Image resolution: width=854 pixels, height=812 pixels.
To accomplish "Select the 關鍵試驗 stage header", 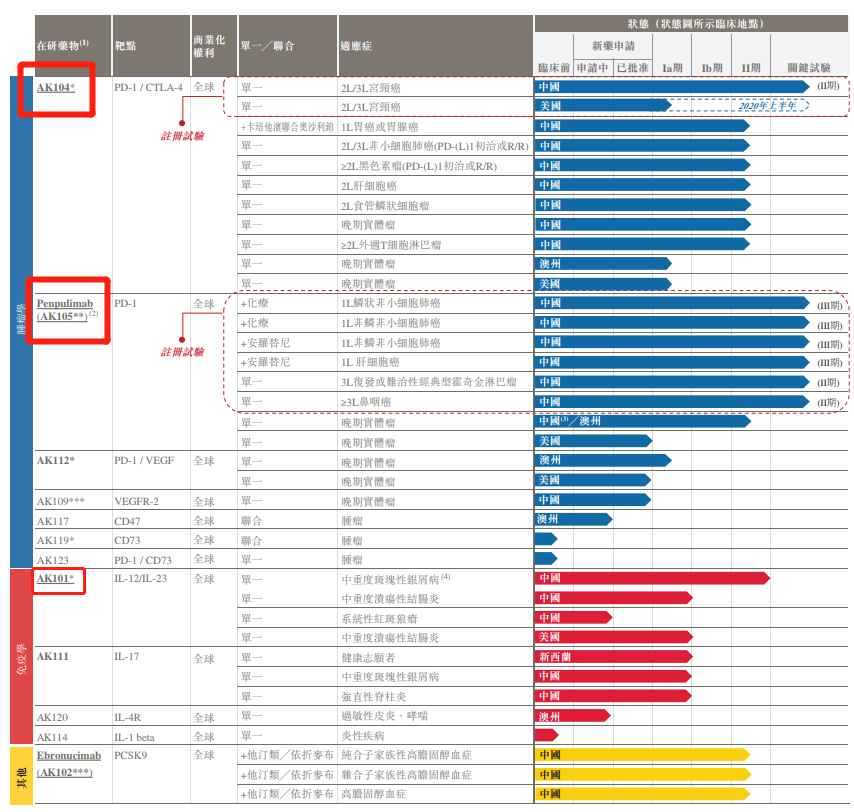I will (809, 68).
